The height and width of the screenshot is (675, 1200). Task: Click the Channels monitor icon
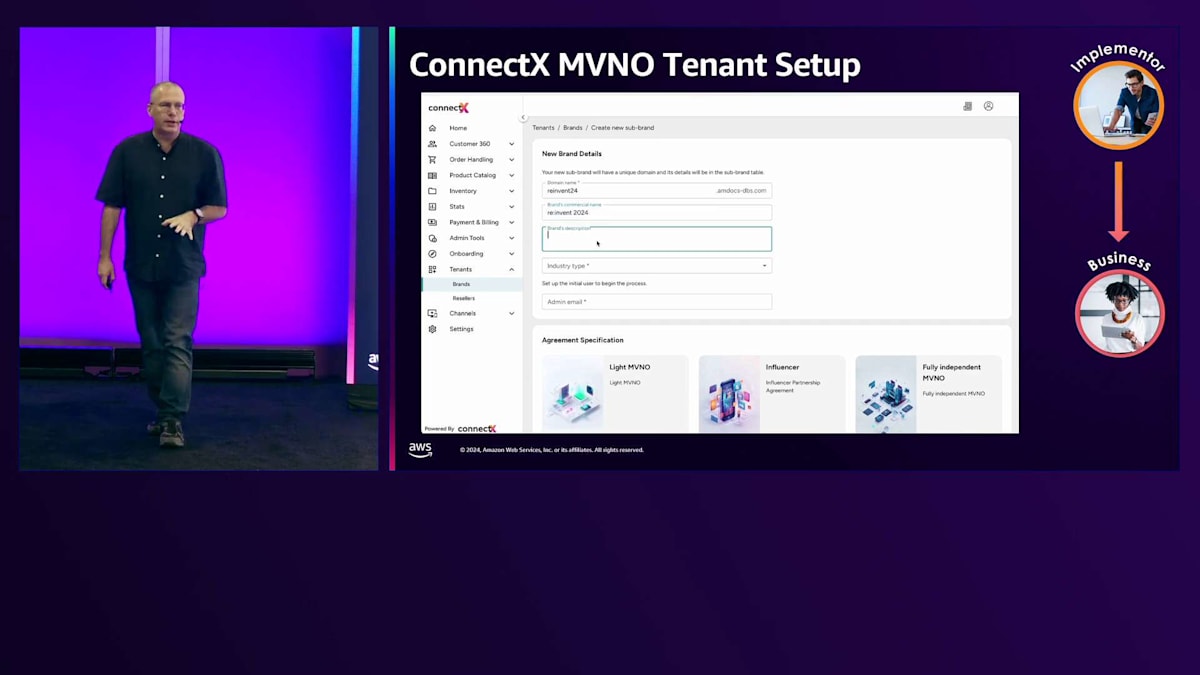432,313
